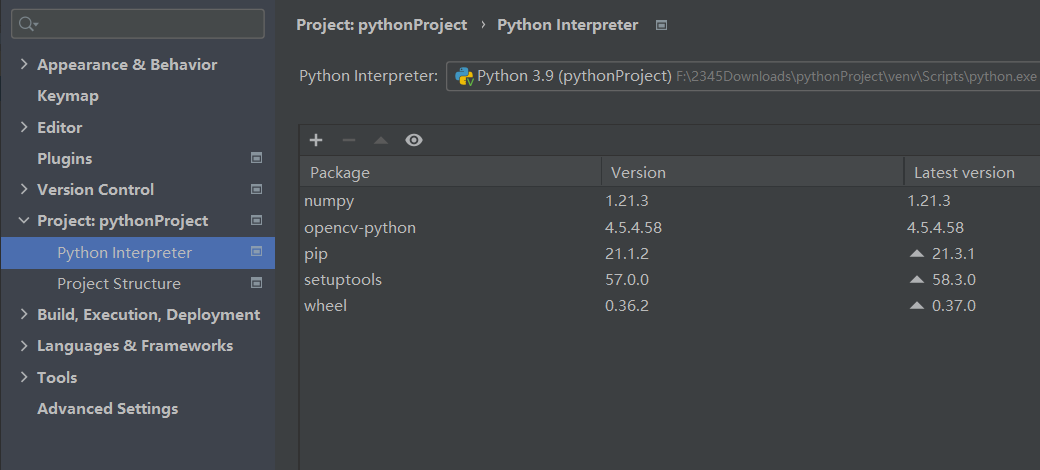Click the project-level icon next to Project: pythonProject in the tree

(256, 220)
